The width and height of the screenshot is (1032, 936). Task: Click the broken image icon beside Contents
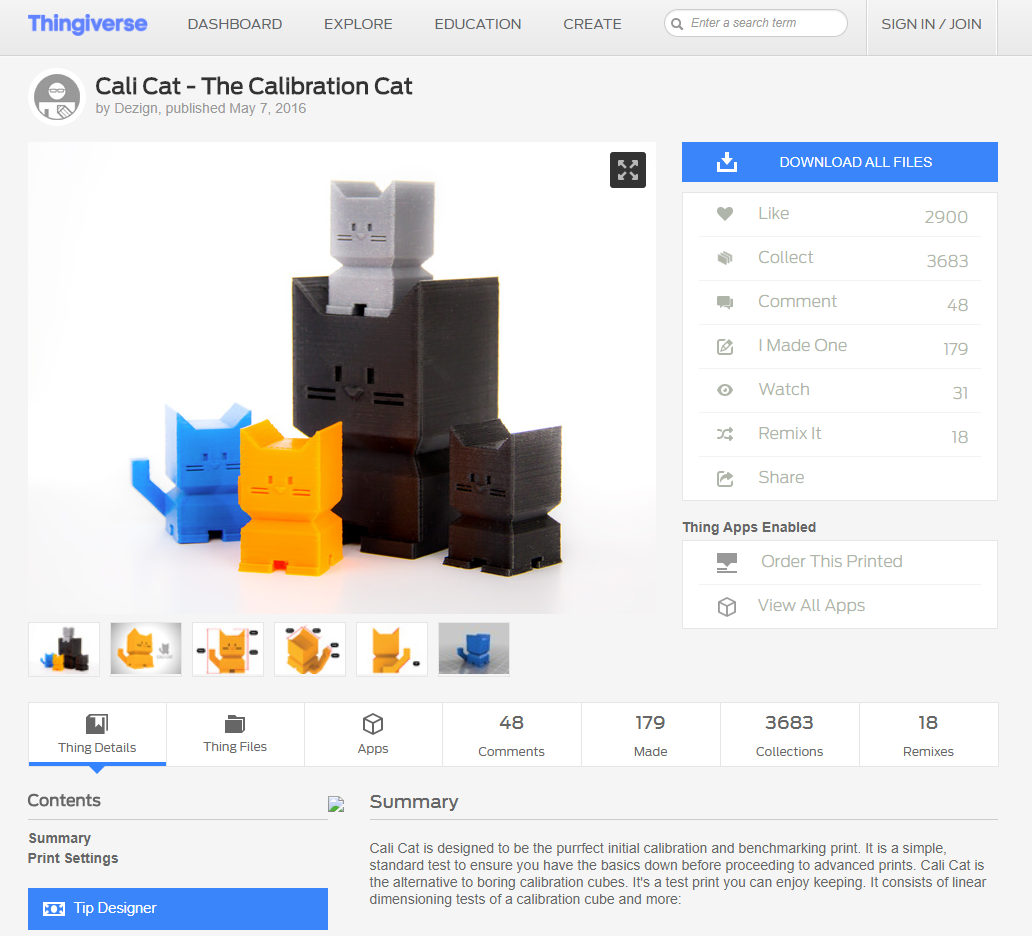[336, 804]
